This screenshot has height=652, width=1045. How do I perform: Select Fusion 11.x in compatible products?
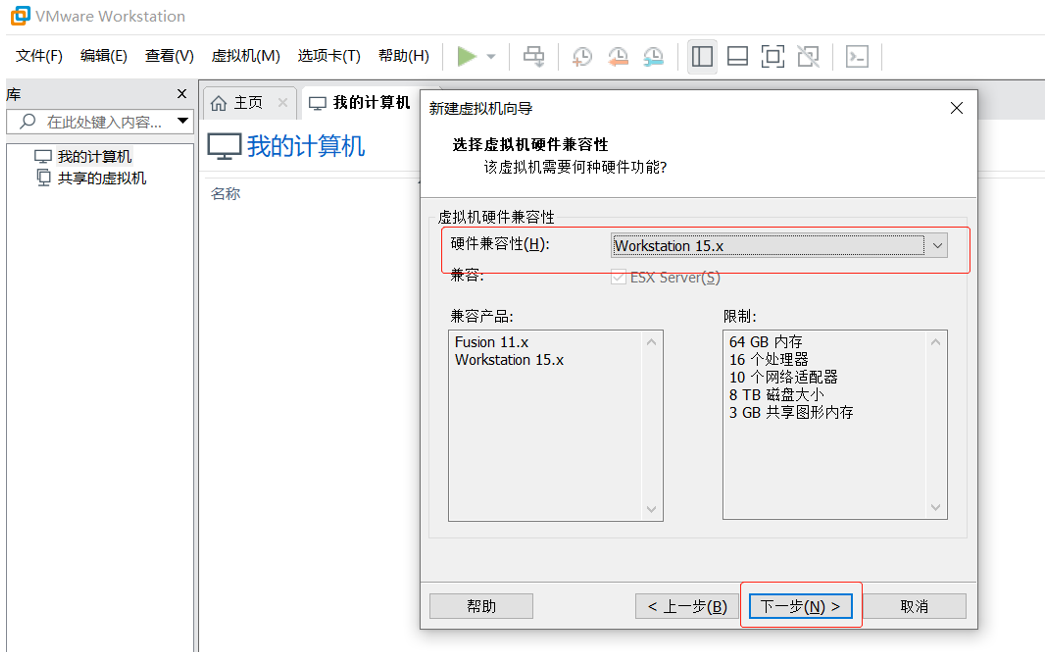point(492,342)
